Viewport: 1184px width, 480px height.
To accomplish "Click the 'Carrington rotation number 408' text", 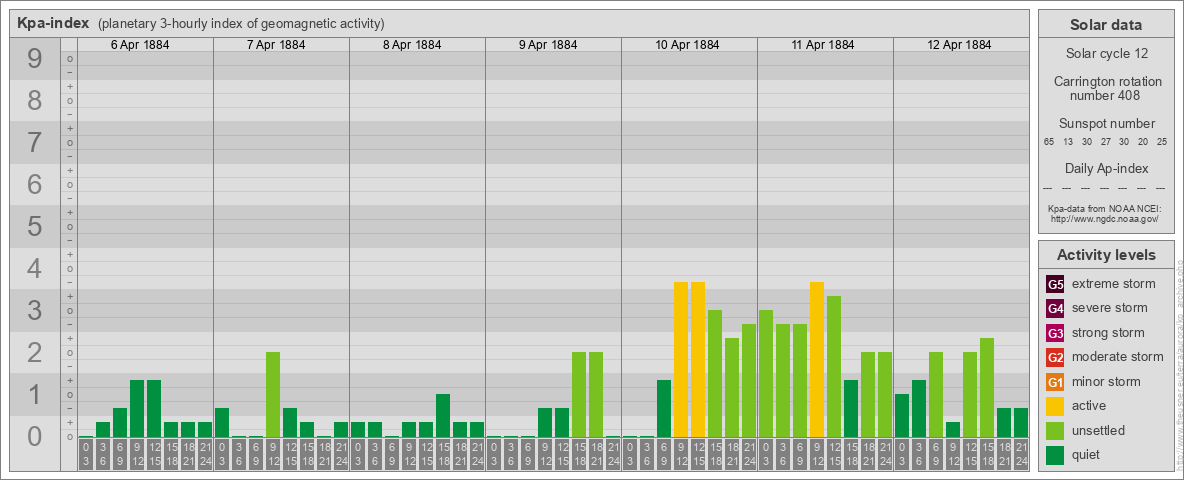I will tap(1106, 88).
